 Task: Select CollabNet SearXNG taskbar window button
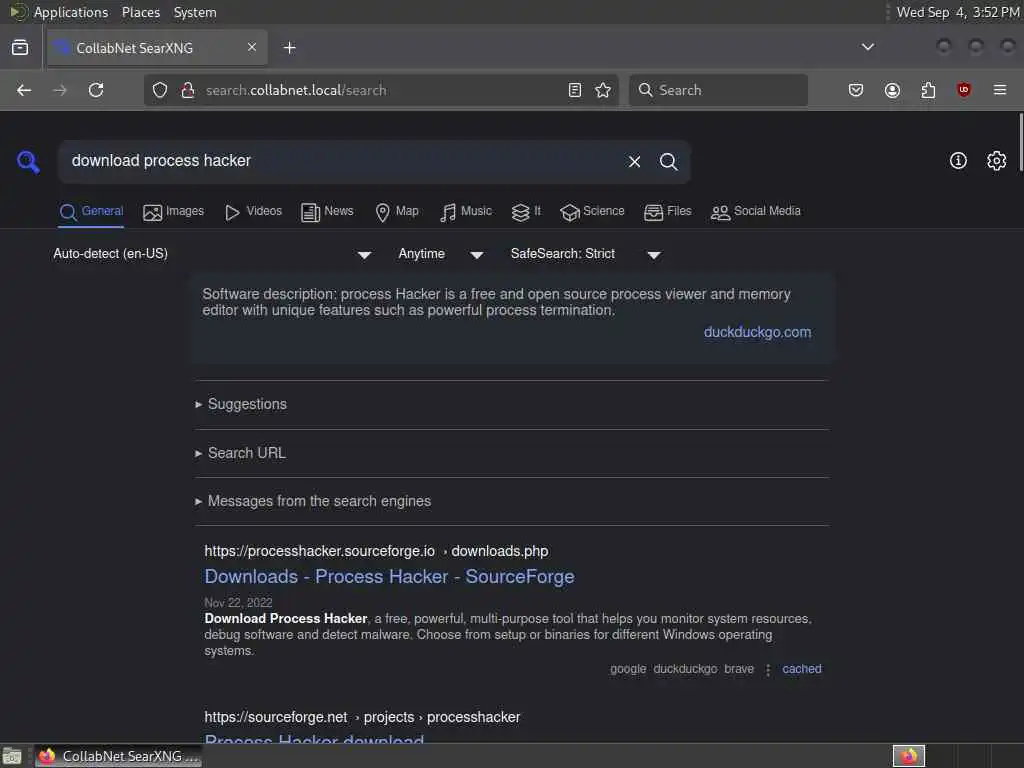(x=119, y=756)
